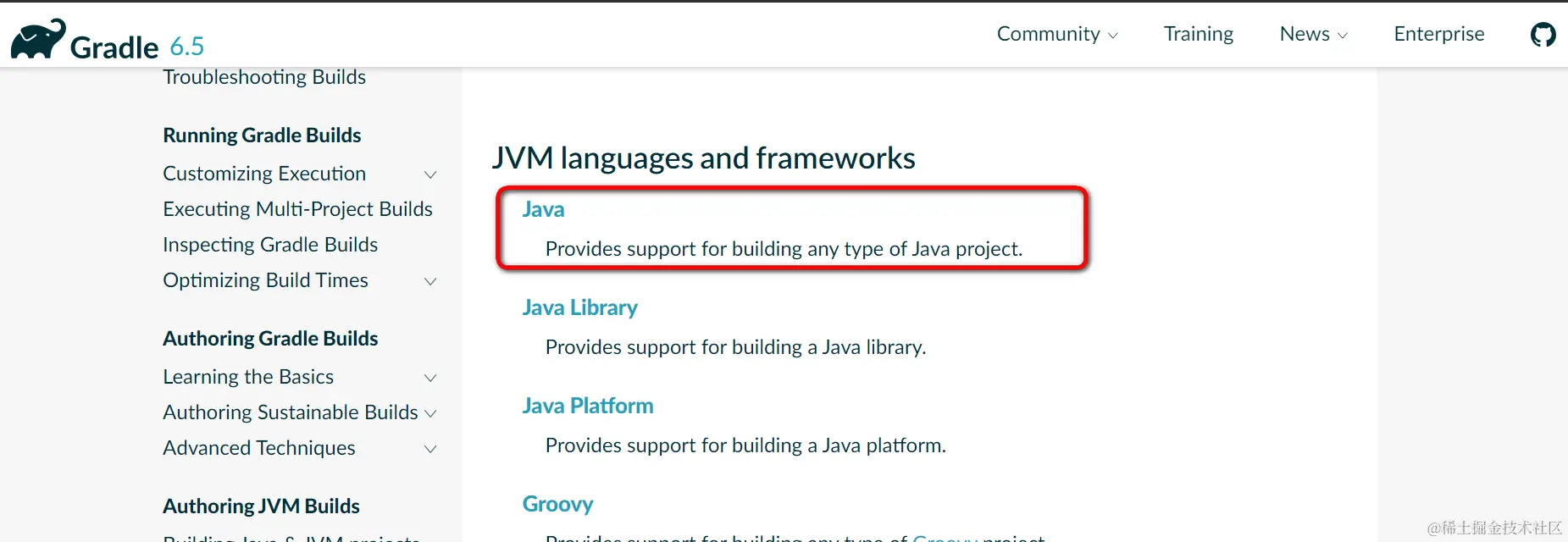Open the Groovy plugin link
The height and width of the screenshot is (542, 1568).
557,504
